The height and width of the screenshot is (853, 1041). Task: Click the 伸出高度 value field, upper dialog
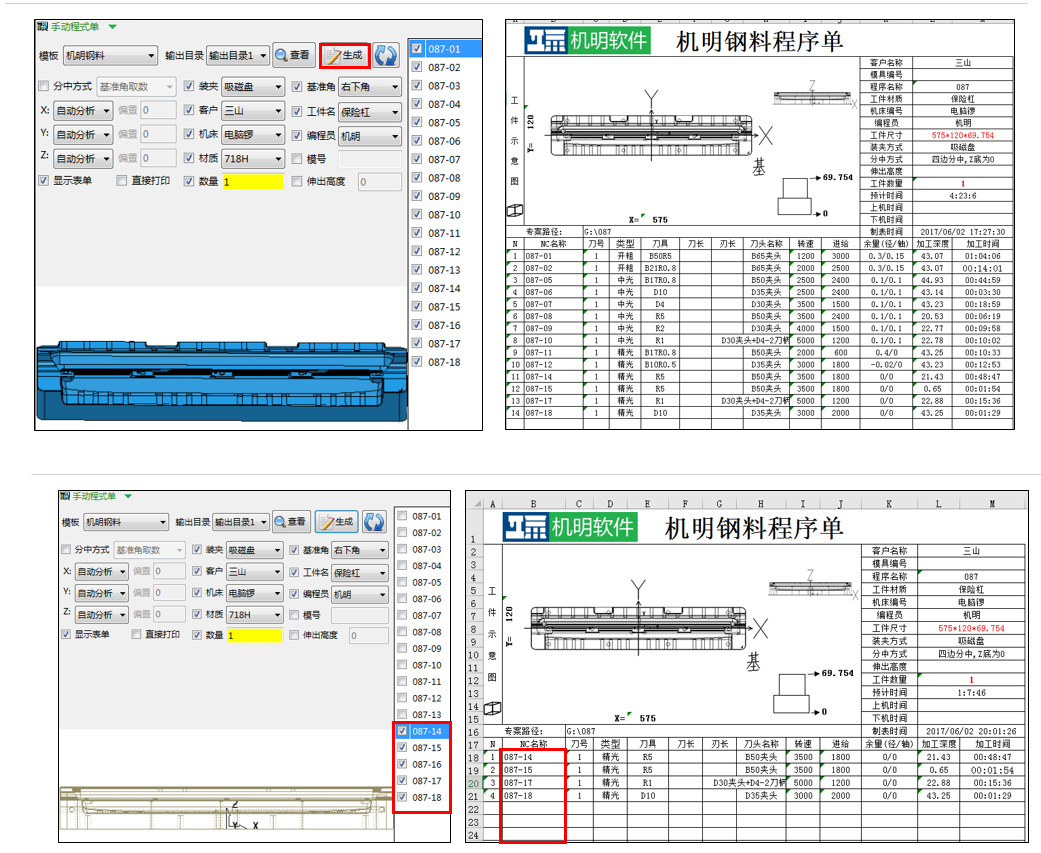[x=379, y=182]
